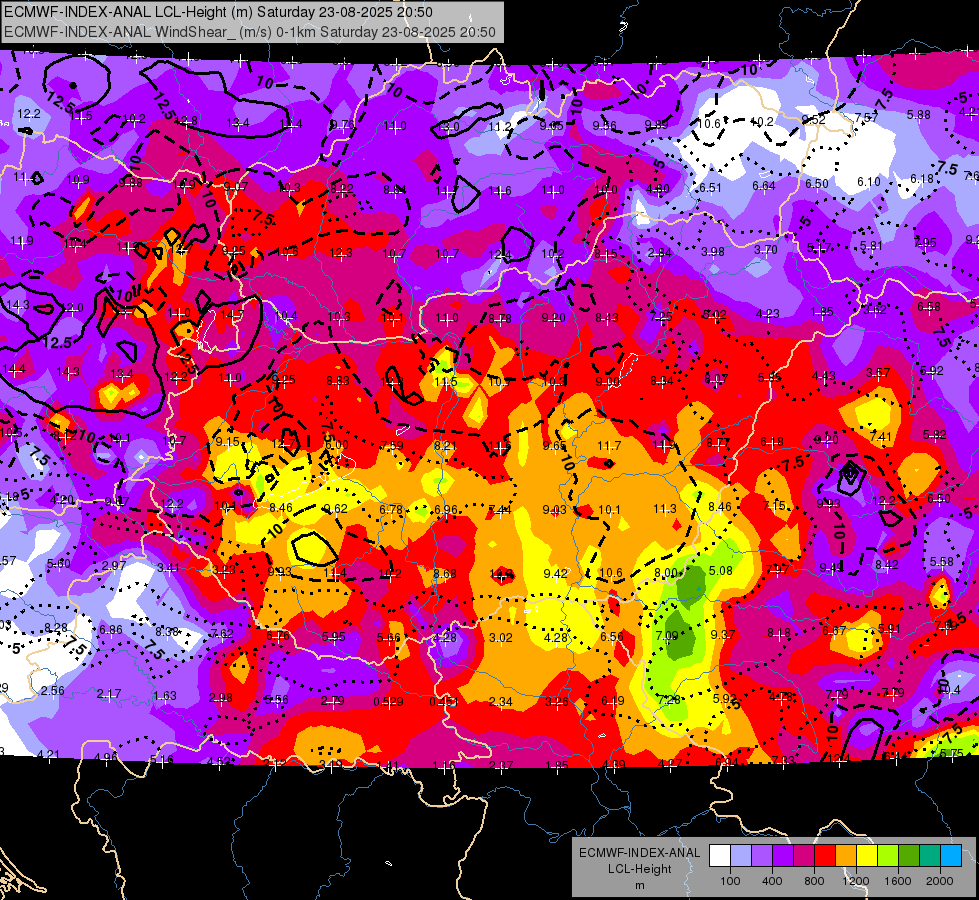Screen dimensions: 979x900
Task: Click the map value 2.34
Action: click(x=500, y=701)
